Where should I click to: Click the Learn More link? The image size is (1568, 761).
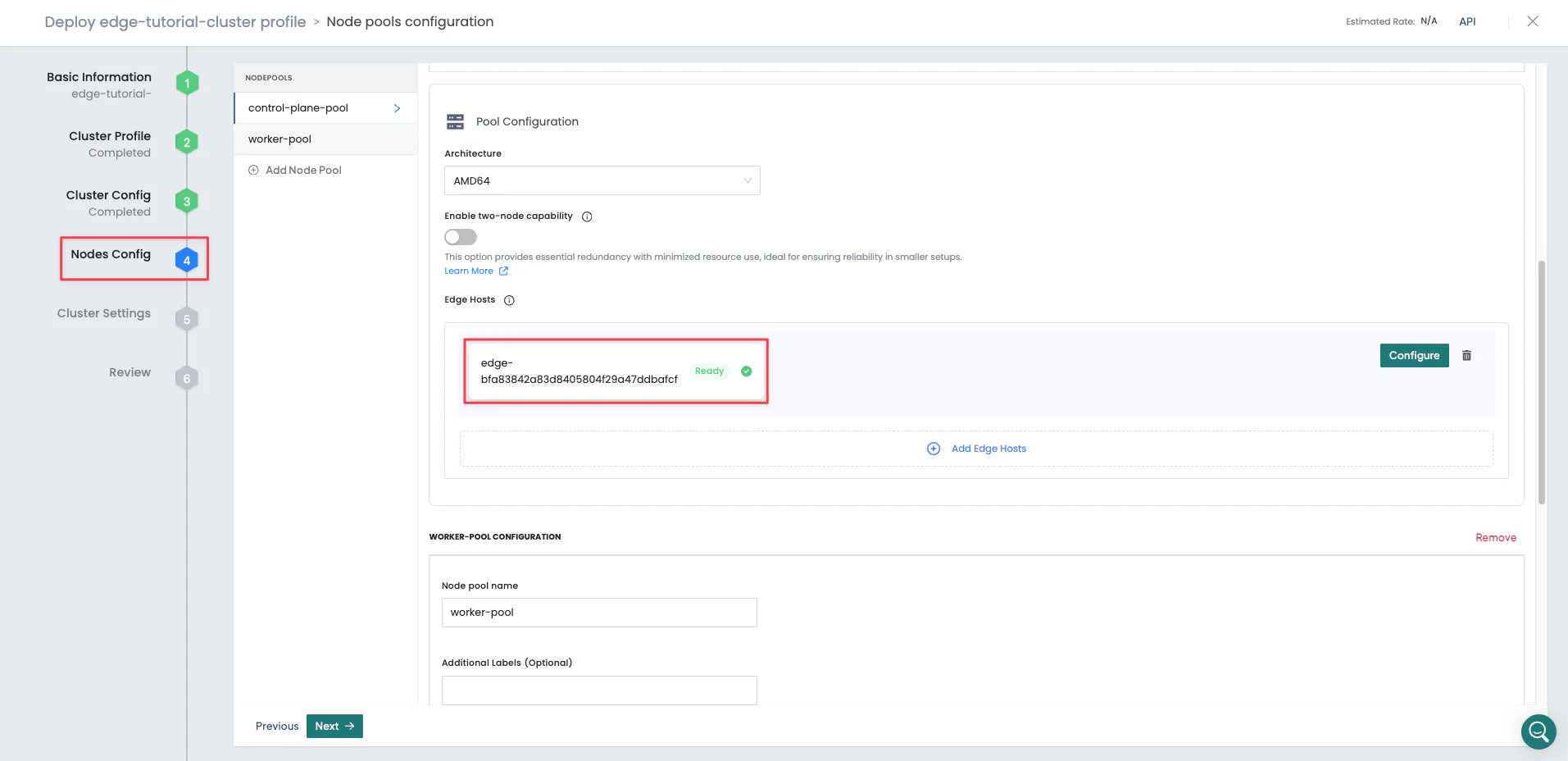469,271
